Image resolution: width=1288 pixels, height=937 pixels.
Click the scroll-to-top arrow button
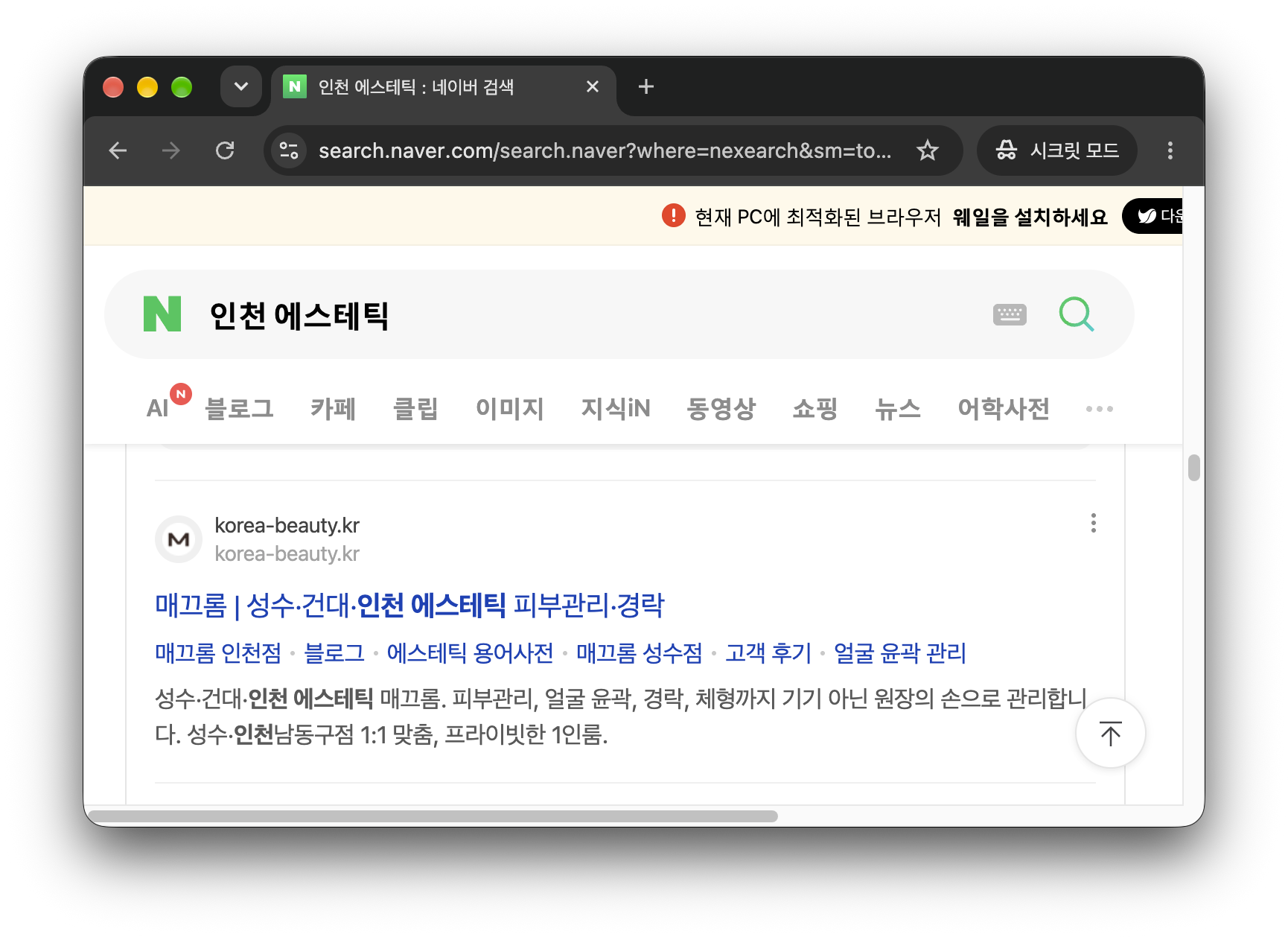tap(1111, 734)
